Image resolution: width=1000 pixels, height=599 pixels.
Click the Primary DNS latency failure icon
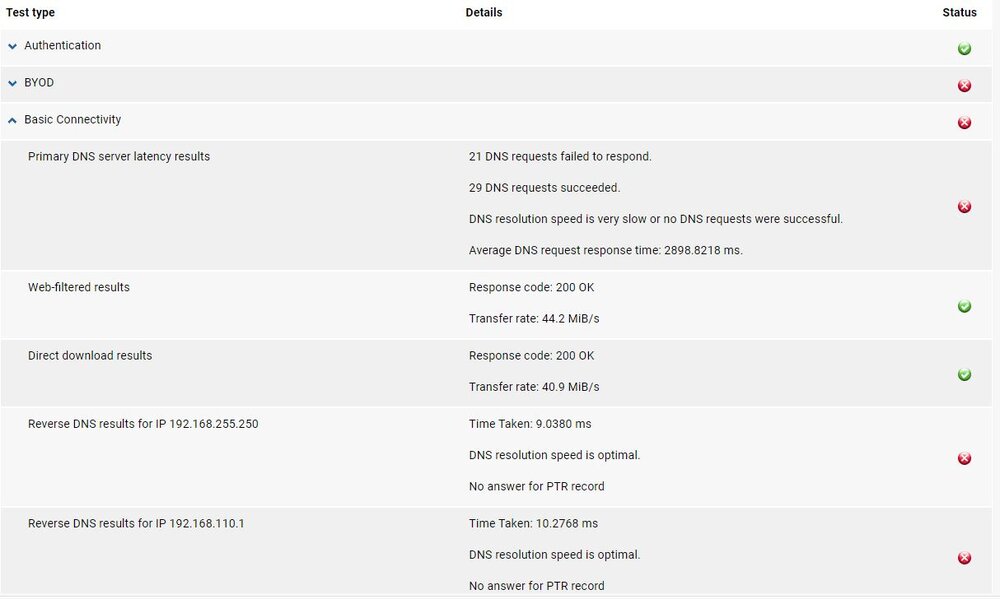point(964,206)
